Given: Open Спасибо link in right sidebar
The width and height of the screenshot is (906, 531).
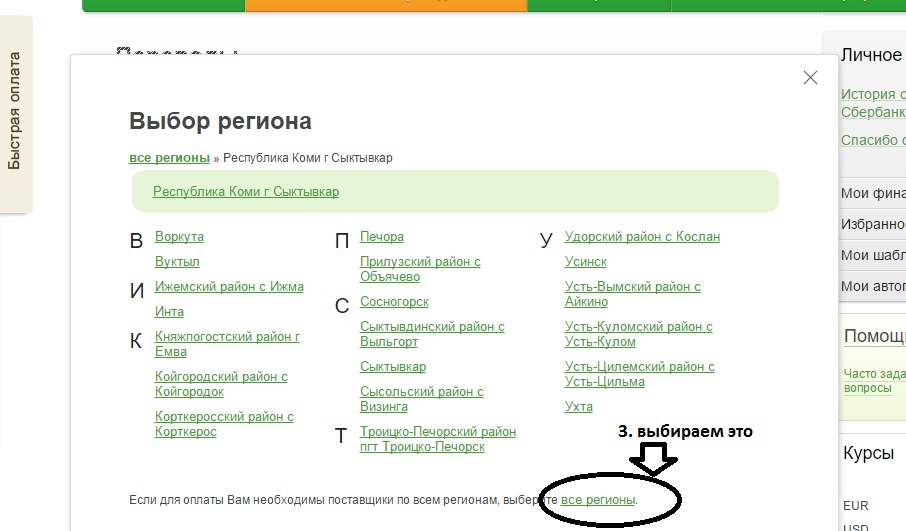Looking at the screenshot, I should [x=873, y=140].
